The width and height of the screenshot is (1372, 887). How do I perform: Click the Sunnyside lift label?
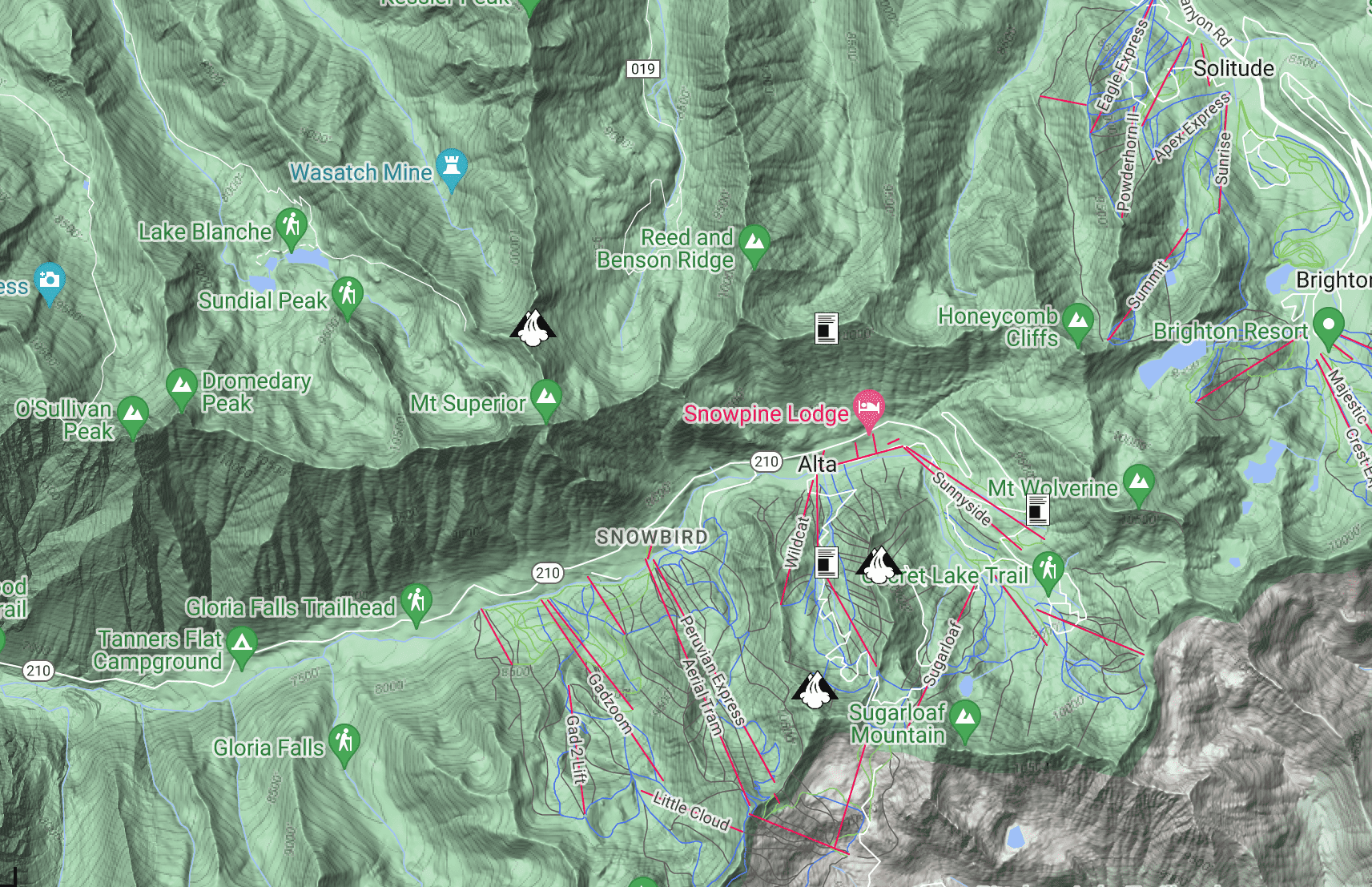pyautogui.click(x=962, y=498)
